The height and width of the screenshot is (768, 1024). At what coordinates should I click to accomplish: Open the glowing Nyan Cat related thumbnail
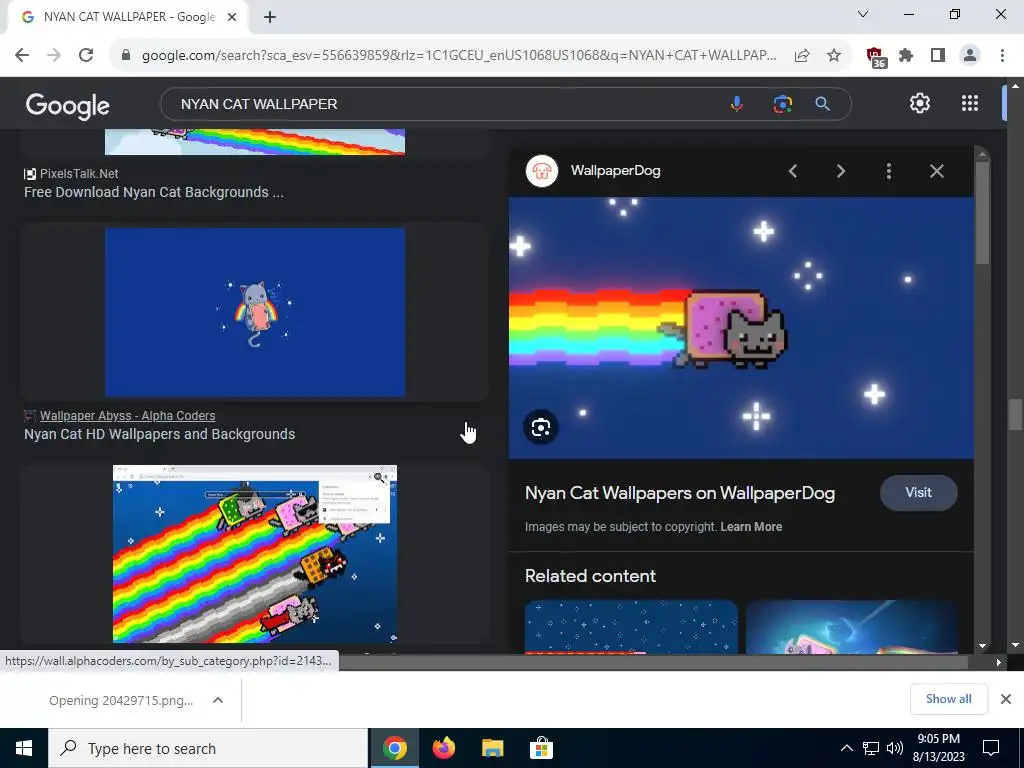coord(852,627)
